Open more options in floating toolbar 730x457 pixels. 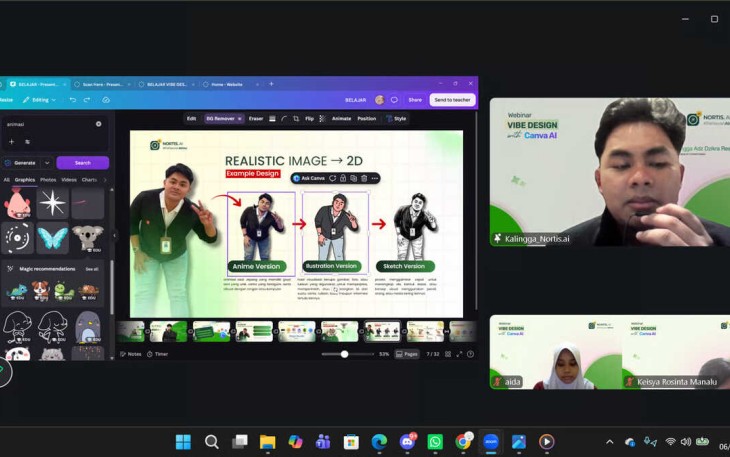coord(375,178)
